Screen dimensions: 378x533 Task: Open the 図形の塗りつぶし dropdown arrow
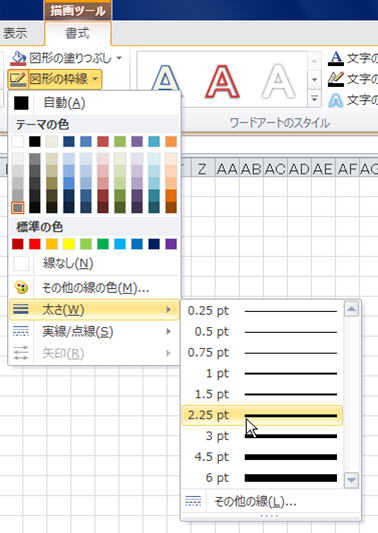119,58
